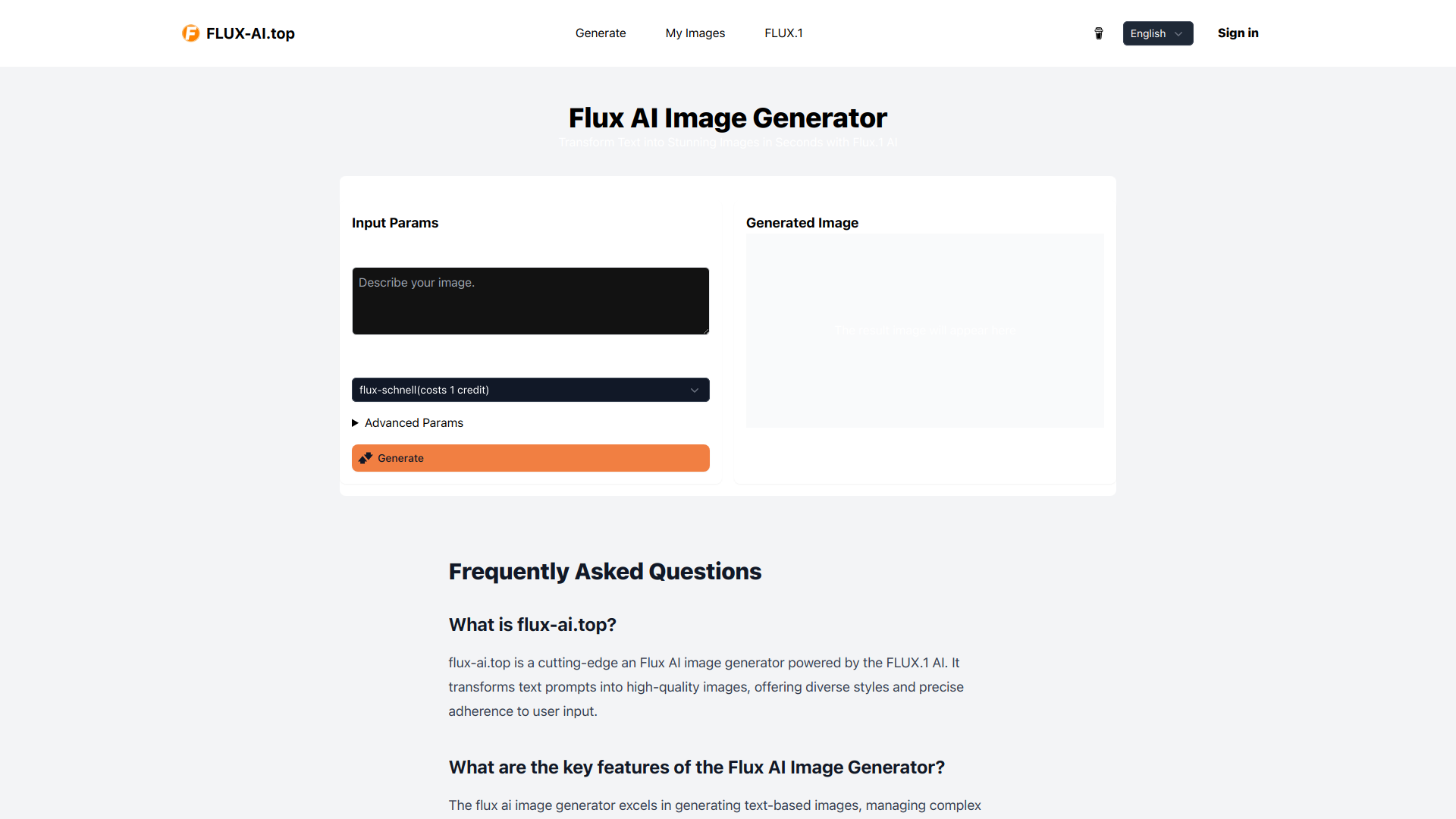Toggle the dark mode lamp icon

point(1099,33)
